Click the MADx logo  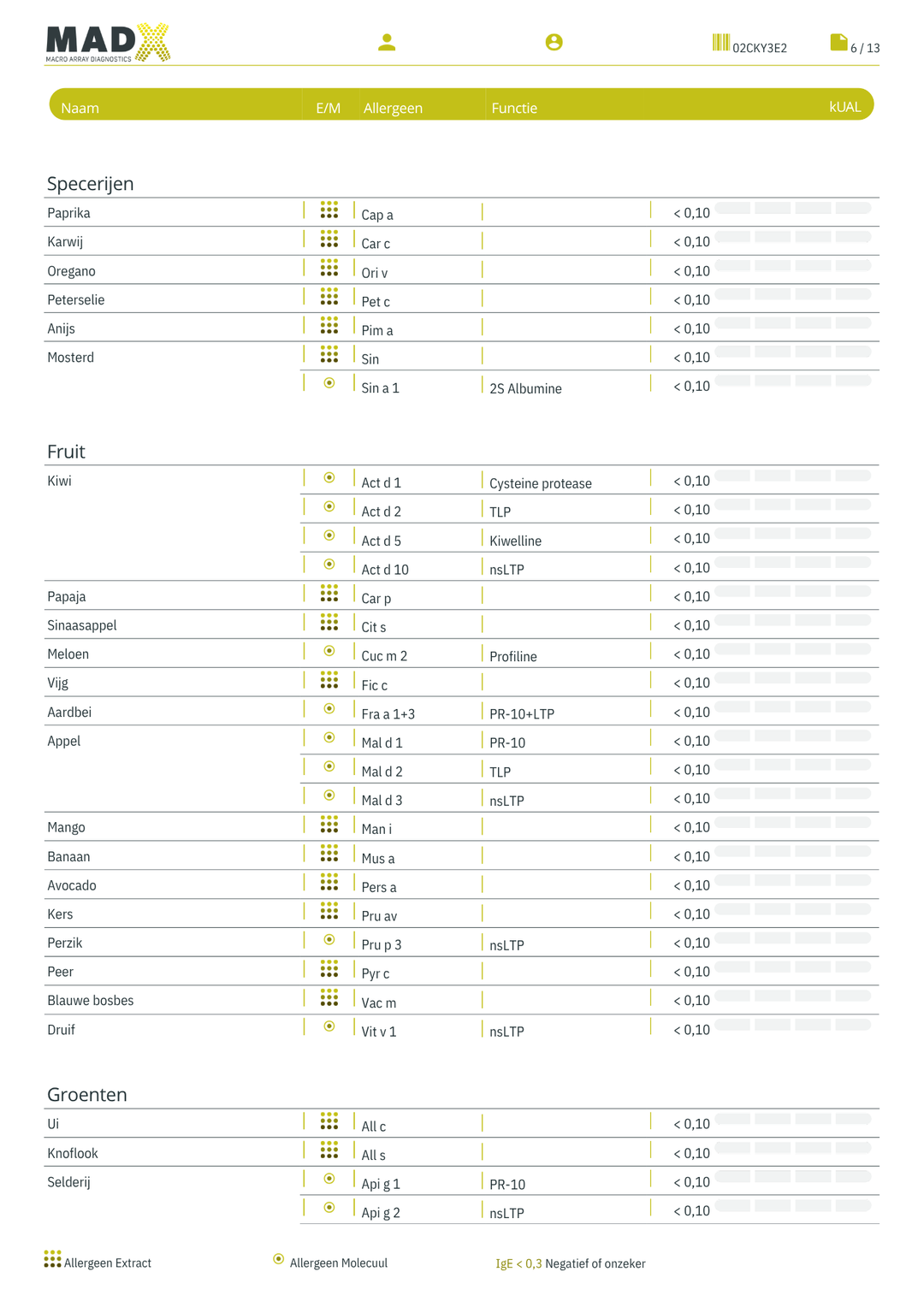click(x=108, y=43)
